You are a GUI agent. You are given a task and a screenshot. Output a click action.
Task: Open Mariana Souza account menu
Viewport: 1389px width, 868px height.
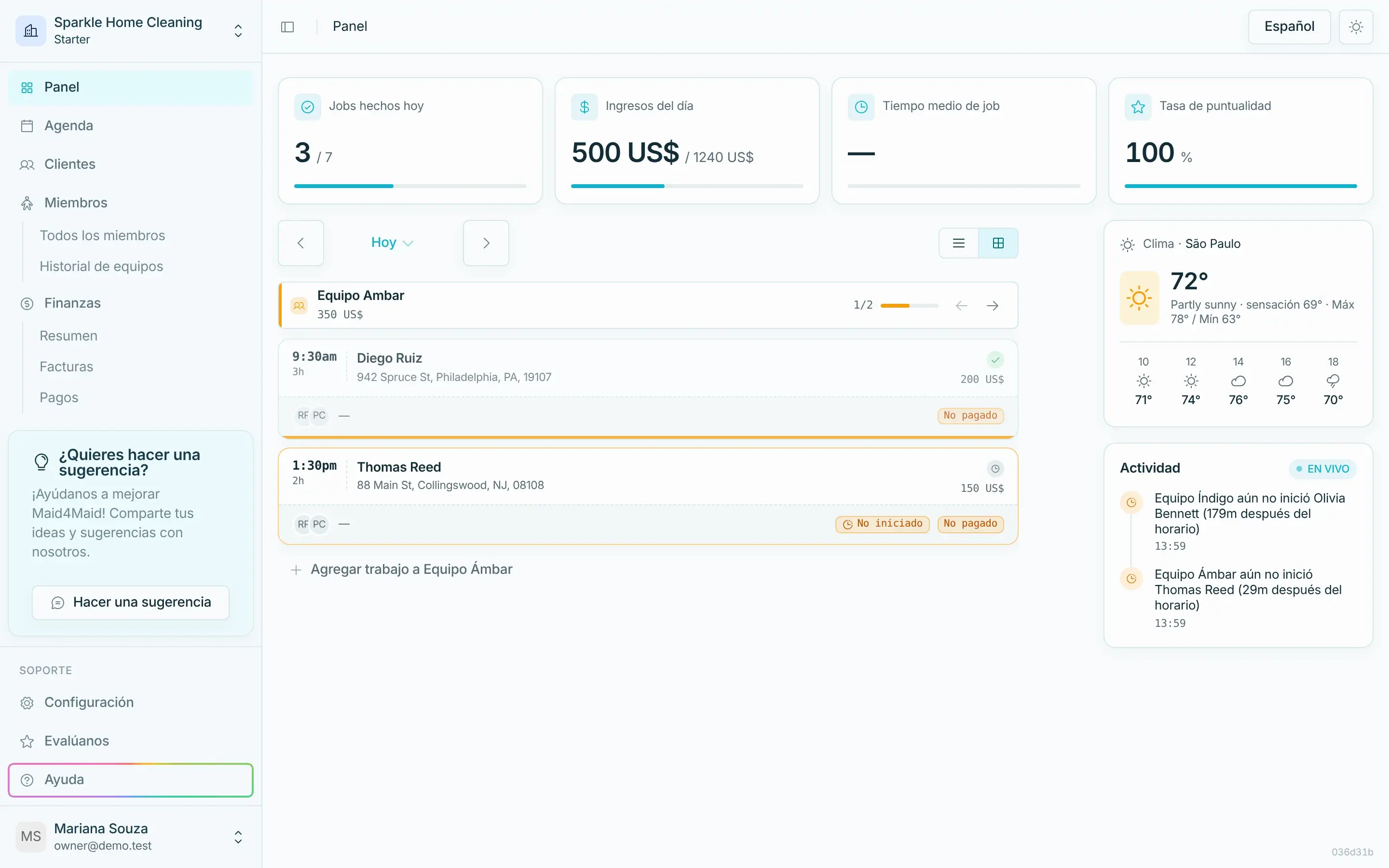pyautogui.click(x=131, y=837)
